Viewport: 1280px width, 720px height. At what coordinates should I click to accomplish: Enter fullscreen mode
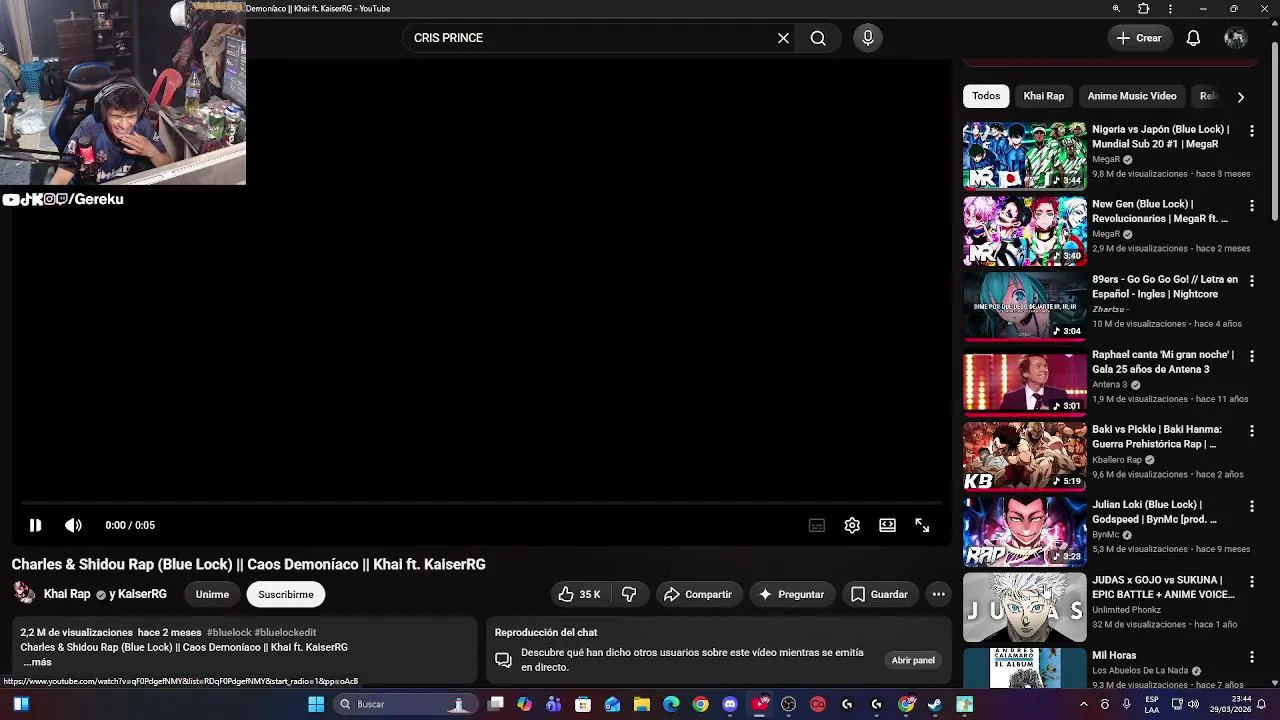point(922,525)
